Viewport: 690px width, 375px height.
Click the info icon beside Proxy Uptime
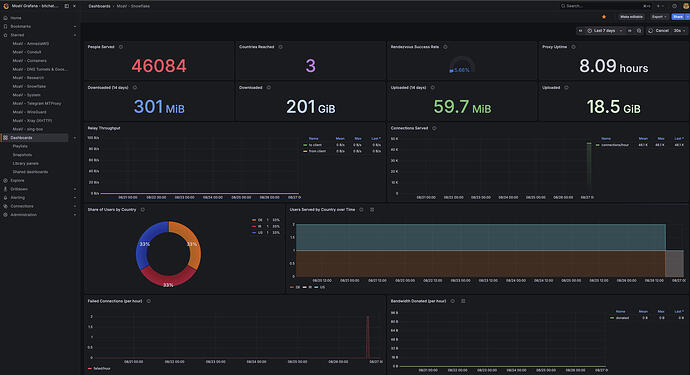click(573, 47)
